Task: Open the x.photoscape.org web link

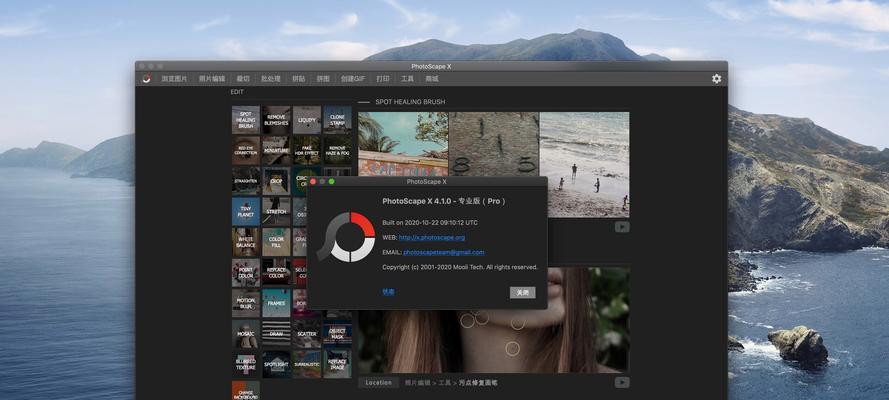Action: pos(432,237)
